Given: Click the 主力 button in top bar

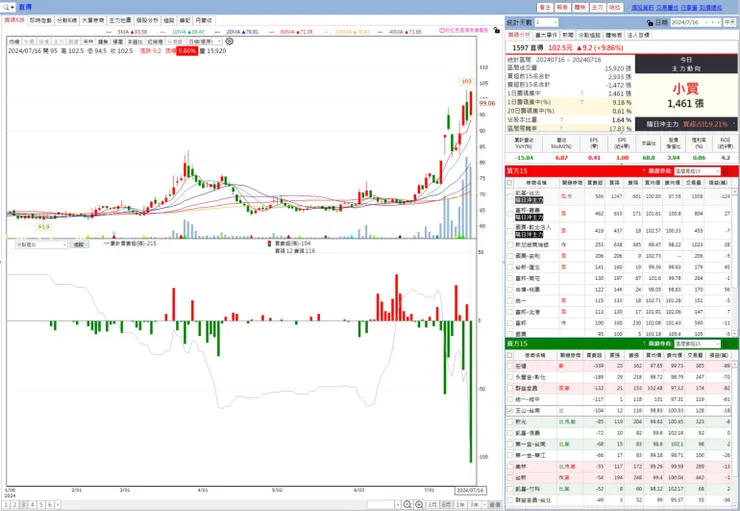Looking at the screenshot, I should [597, 7].
